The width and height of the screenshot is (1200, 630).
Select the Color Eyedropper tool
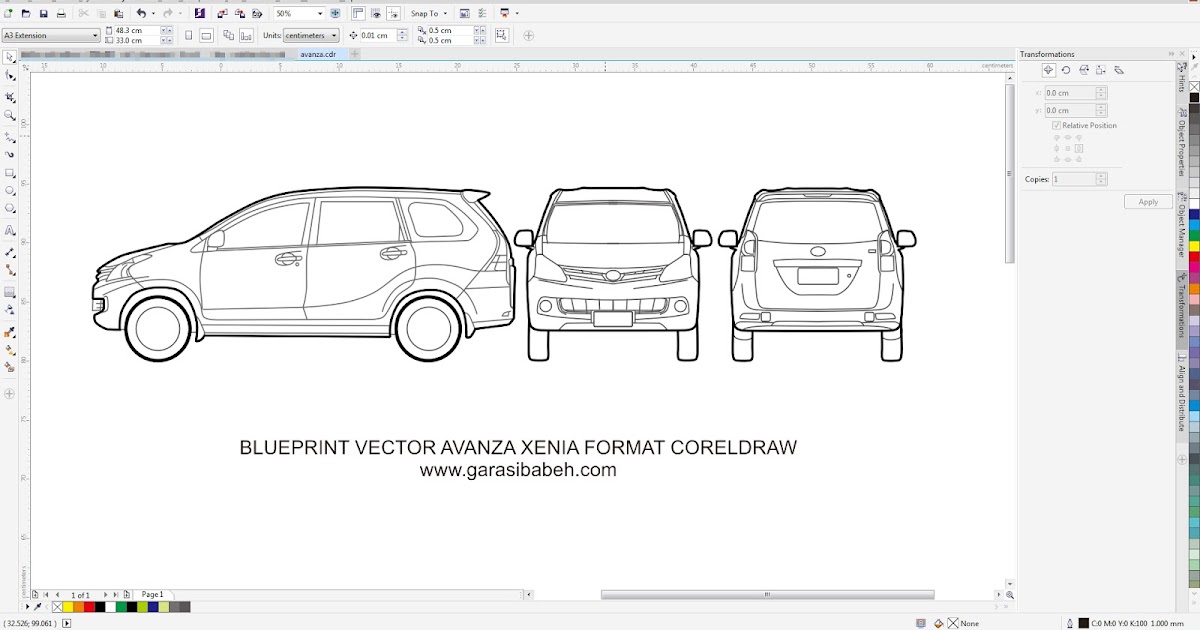(10, 332)
